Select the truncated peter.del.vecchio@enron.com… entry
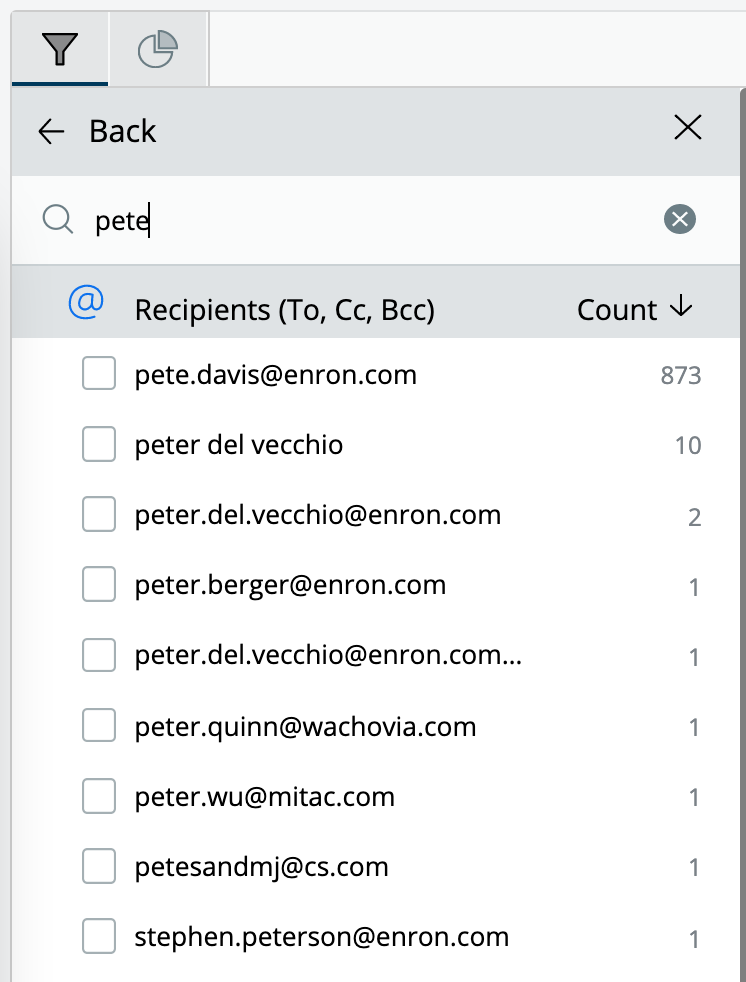Image resolution: width=746 pixels, height=982 pixels. [x=328, y=655]
